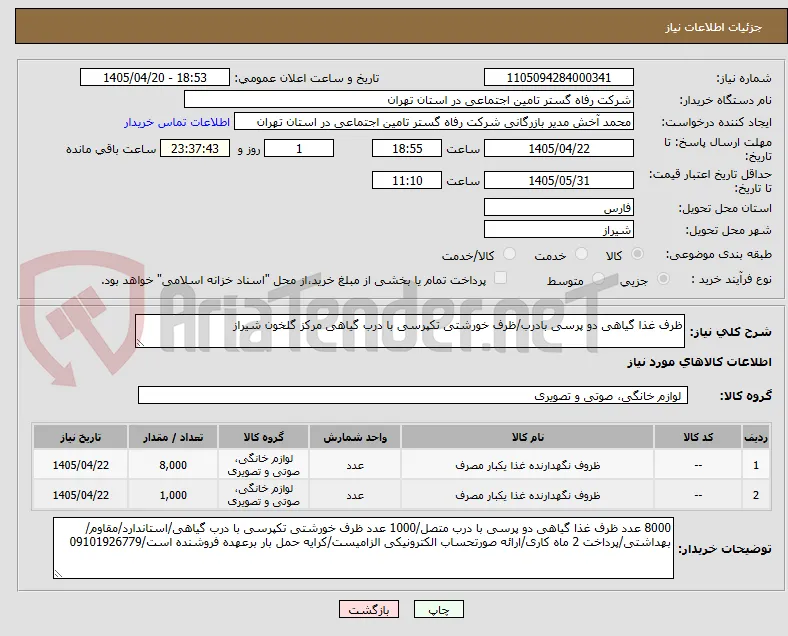Click the بازگشت back button
The image size is (788, 636).
(369, 609)
